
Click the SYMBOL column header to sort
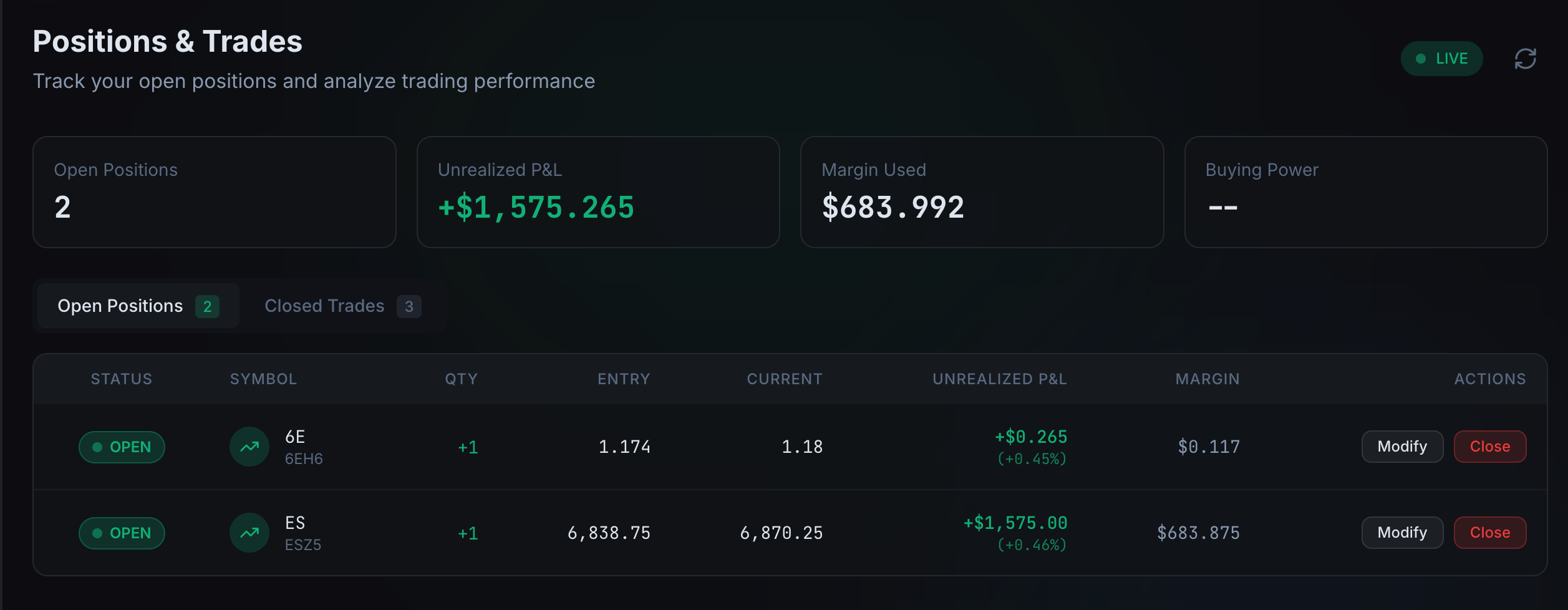pyautogui.click(x=263, y=379)
